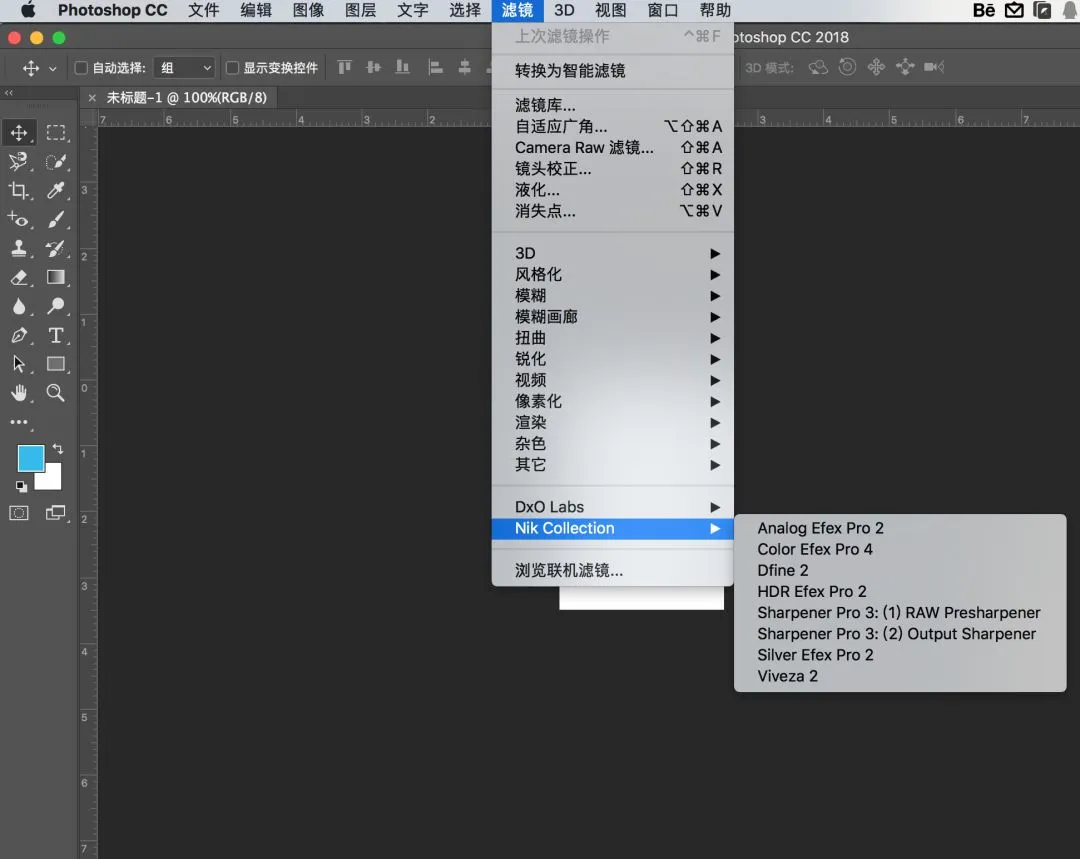Swap foreground and background colors

pyautogui.click(x=58, y=449)
